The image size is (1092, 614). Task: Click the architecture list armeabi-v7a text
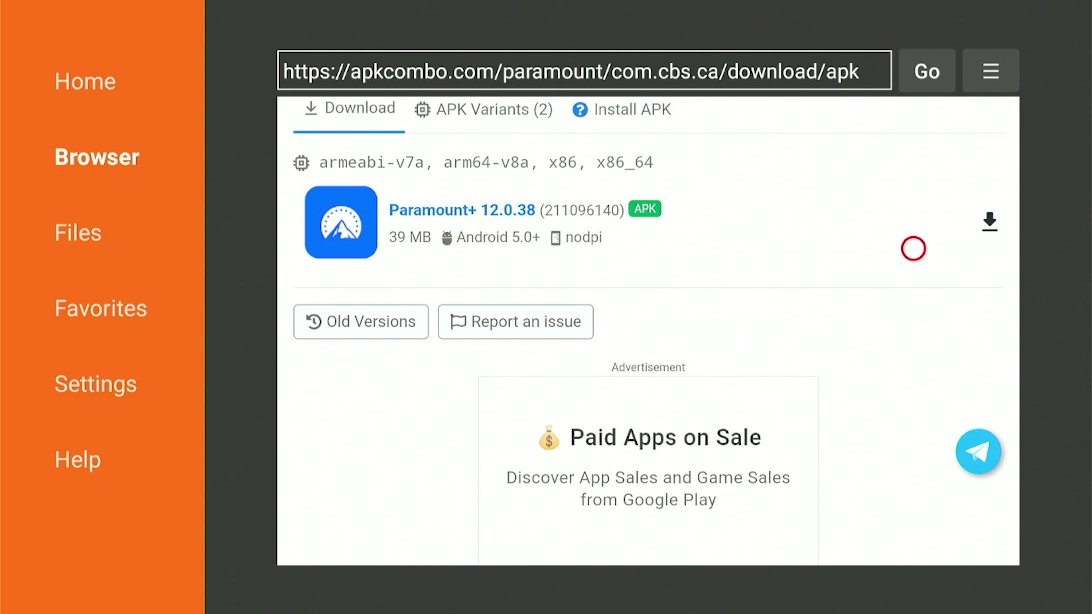pyautogui.click(x=486, y=162)
